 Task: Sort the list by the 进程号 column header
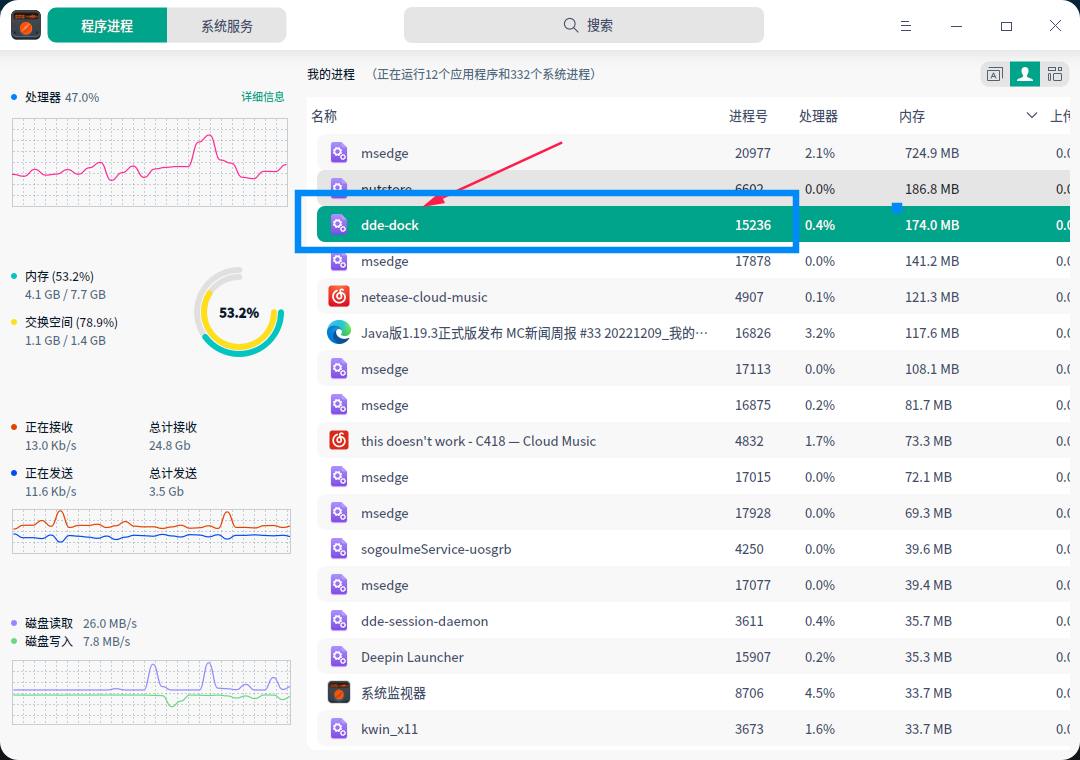(748, 116)
